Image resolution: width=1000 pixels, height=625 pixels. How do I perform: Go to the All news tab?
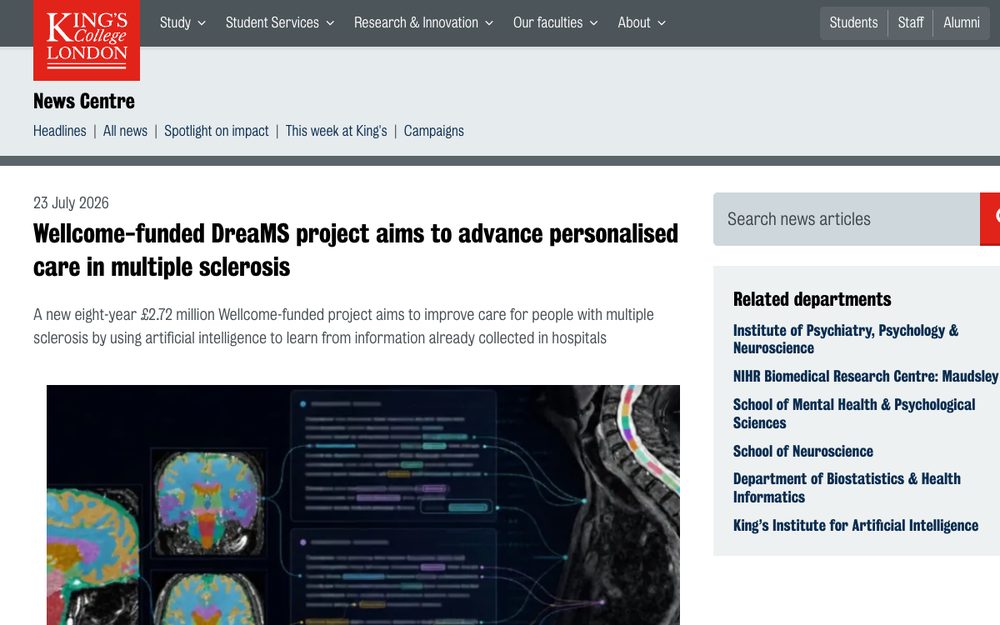pos(125,131)
